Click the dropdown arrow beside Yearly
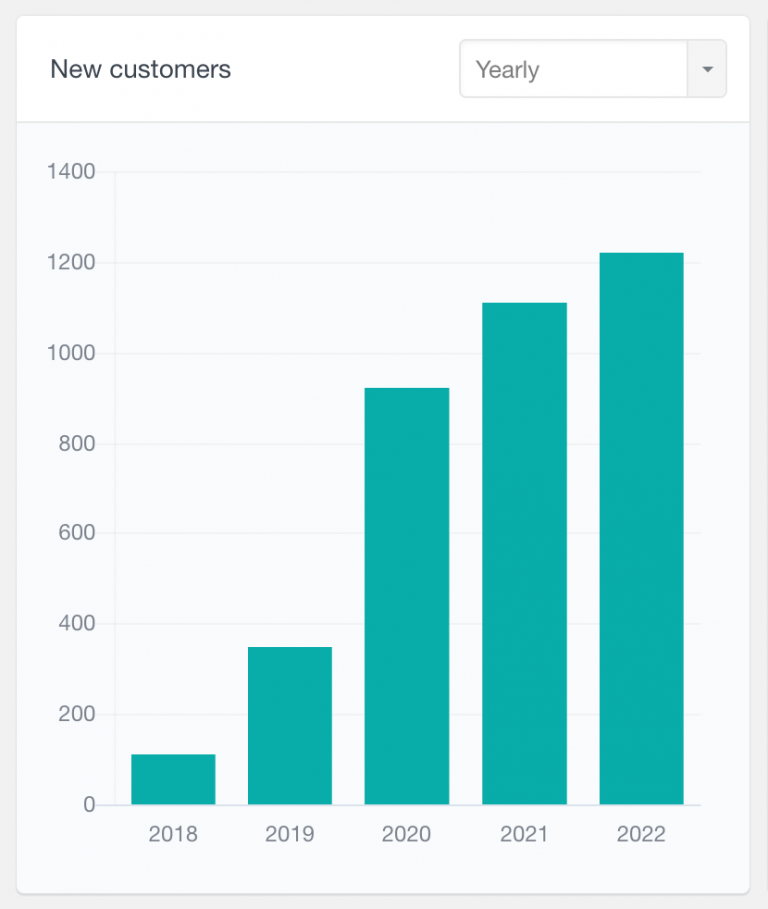Viewport: 768px width, 909px height. pyautogui.click(x=707, y=70)
